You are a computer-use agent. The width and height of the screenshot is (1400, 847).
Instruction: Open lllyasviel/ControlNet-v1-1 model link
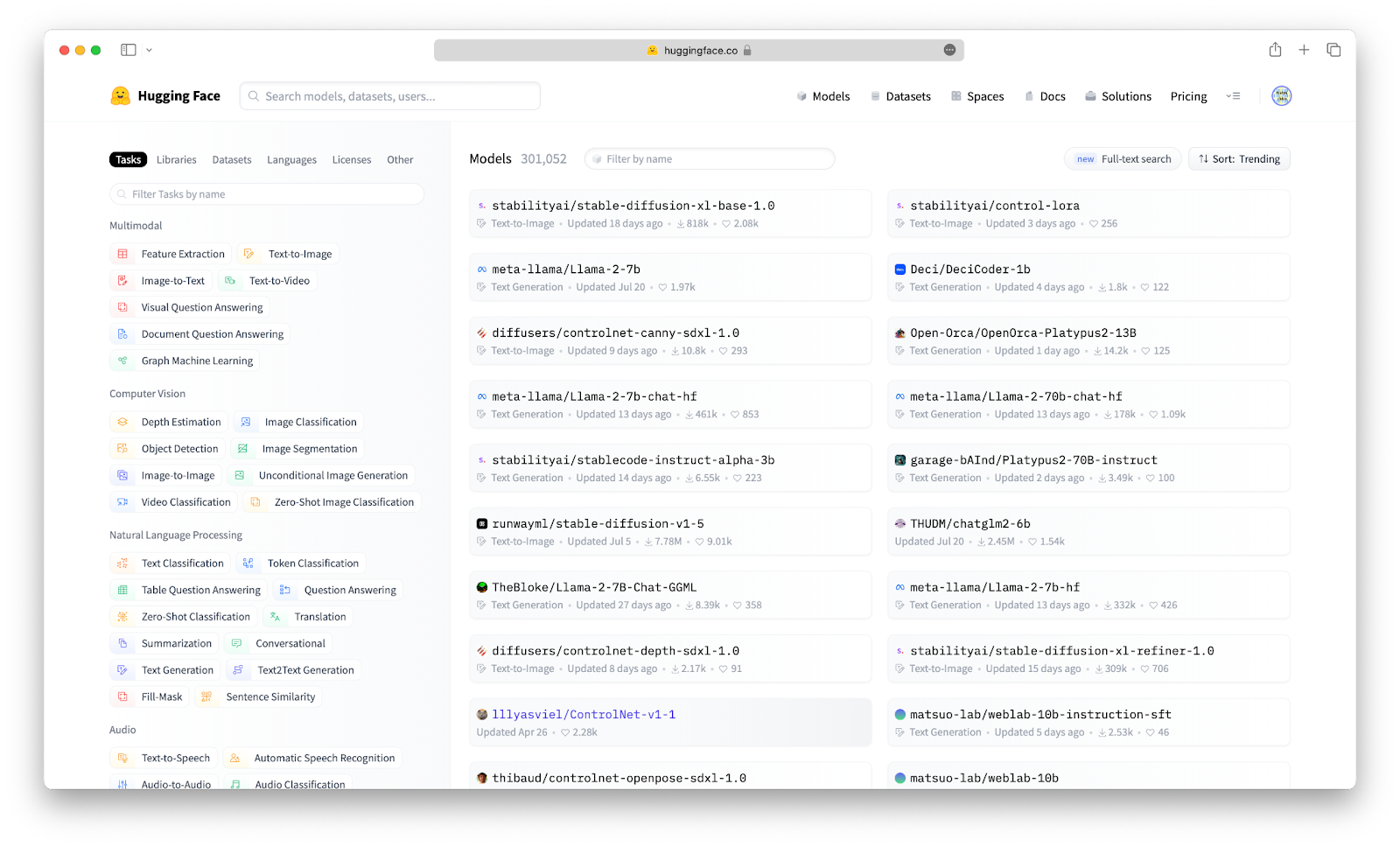click(584, 715)
